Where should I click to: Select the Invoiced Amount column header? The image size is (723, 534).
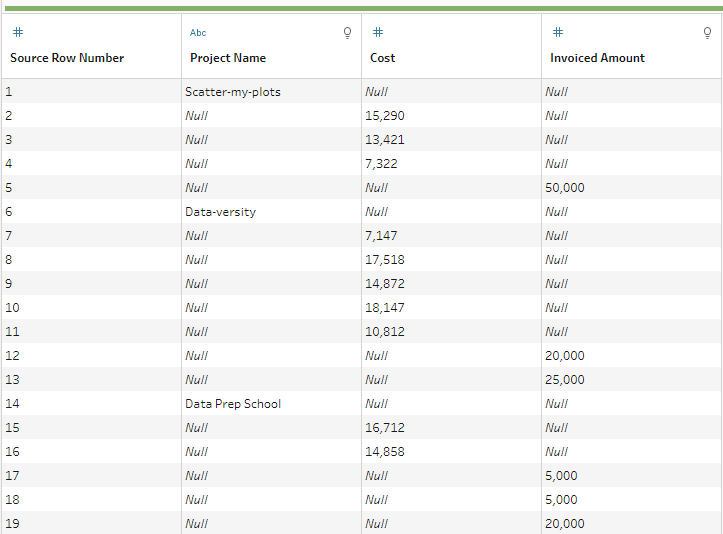pos(597,58)
